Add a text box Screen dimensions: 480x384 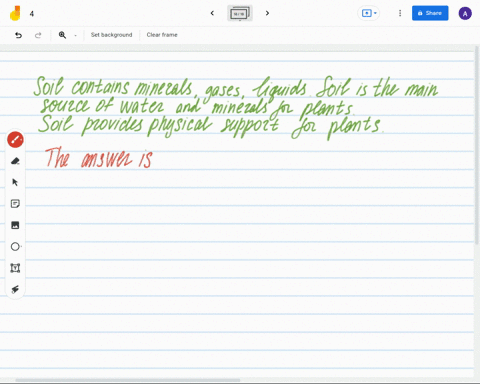(15, 268)
